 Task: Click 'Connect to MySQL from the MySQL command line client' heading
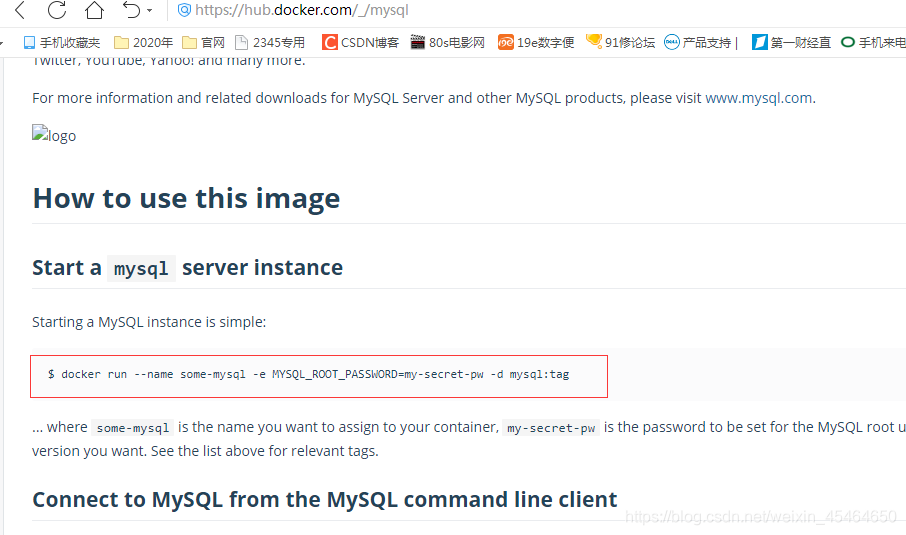click(x=325, y=500)
